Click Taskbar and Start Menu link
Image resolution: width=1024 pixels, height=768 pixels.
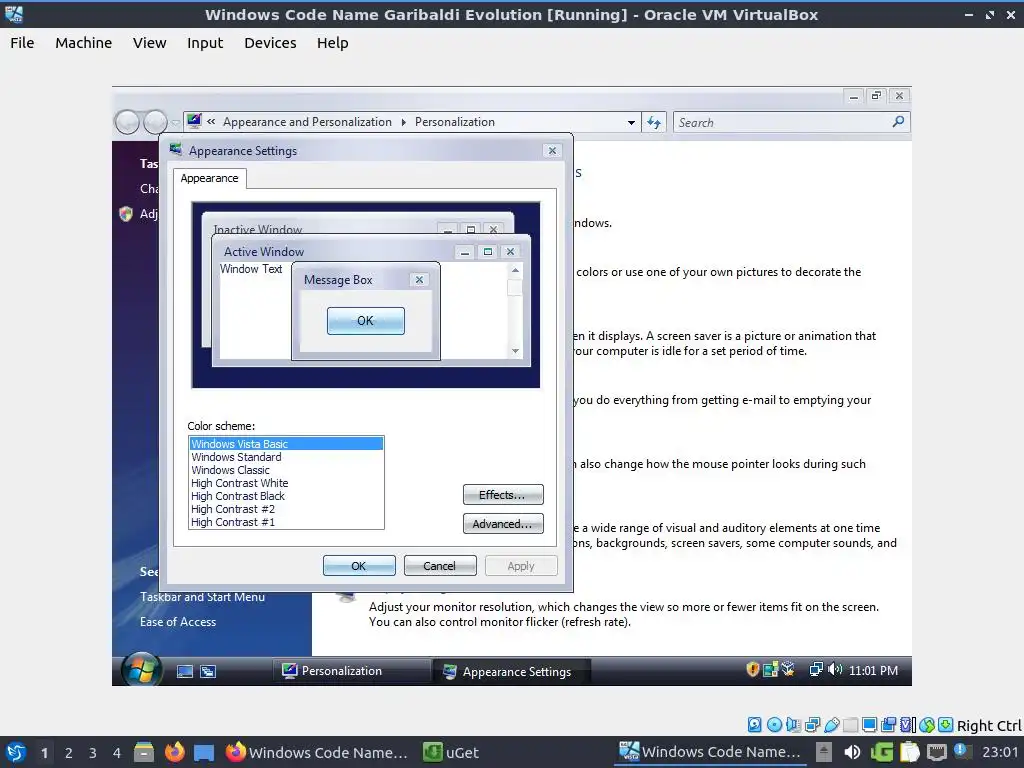tap(202, 597)
